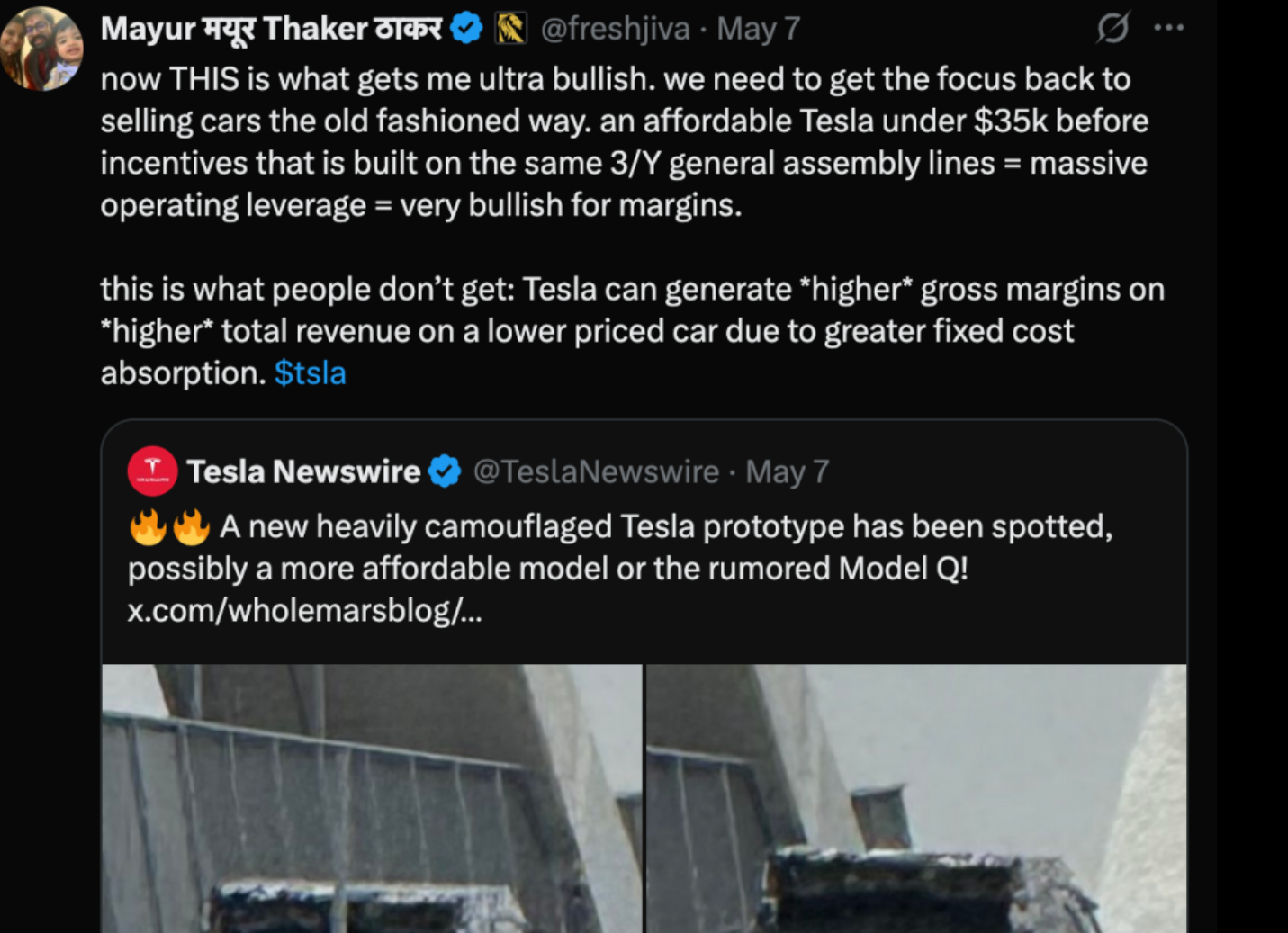Click the May 7 timestamp on main tweet

pyautogui.click(x=758, y=29)
